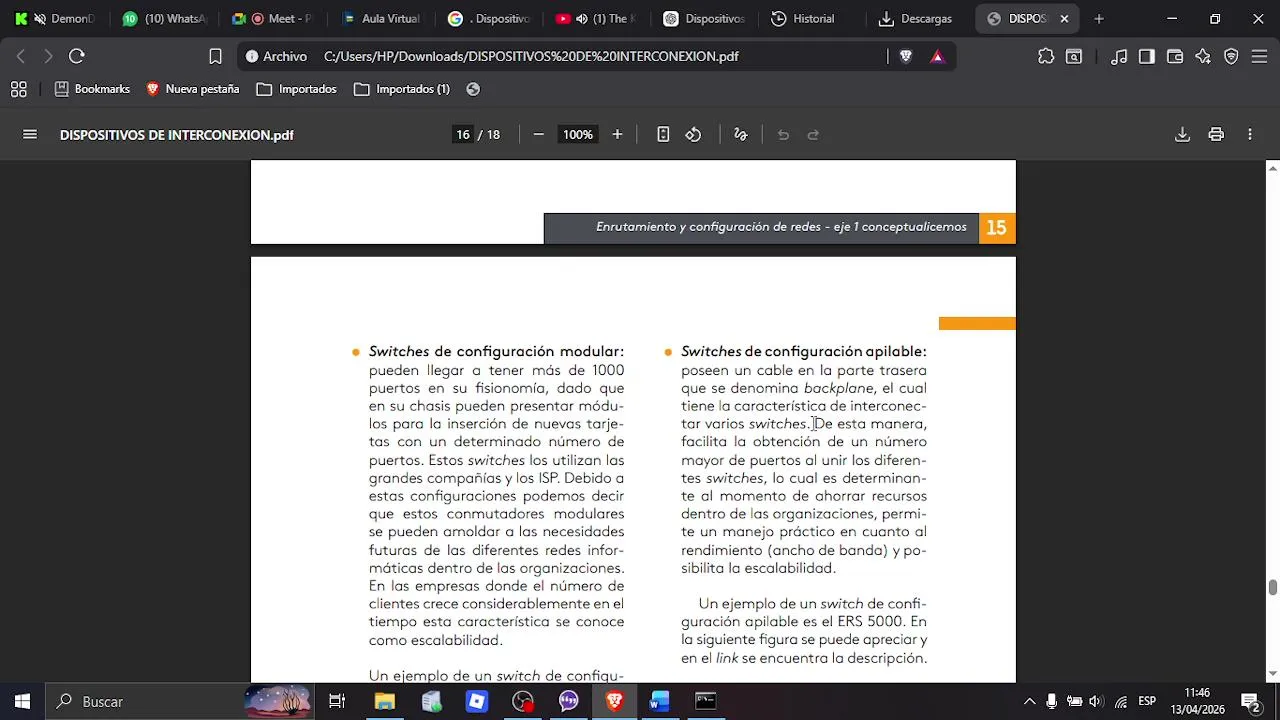The width and height of the screenshot is (1280, 720).
Task: Open a new browser tab
Action: [1099, 19]
